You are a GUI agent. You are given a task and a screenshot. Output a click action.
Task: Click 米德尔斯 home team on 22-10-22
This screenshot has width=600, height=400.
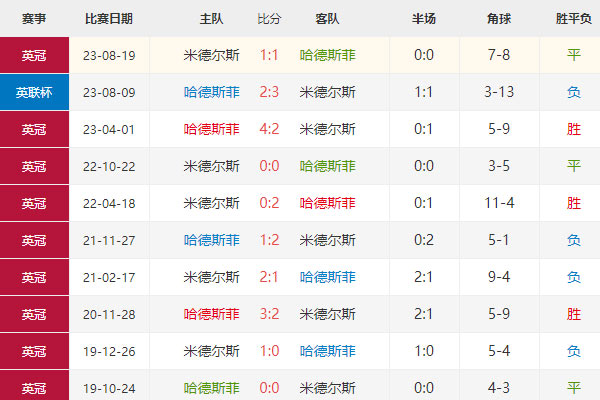tap(212, 166)
